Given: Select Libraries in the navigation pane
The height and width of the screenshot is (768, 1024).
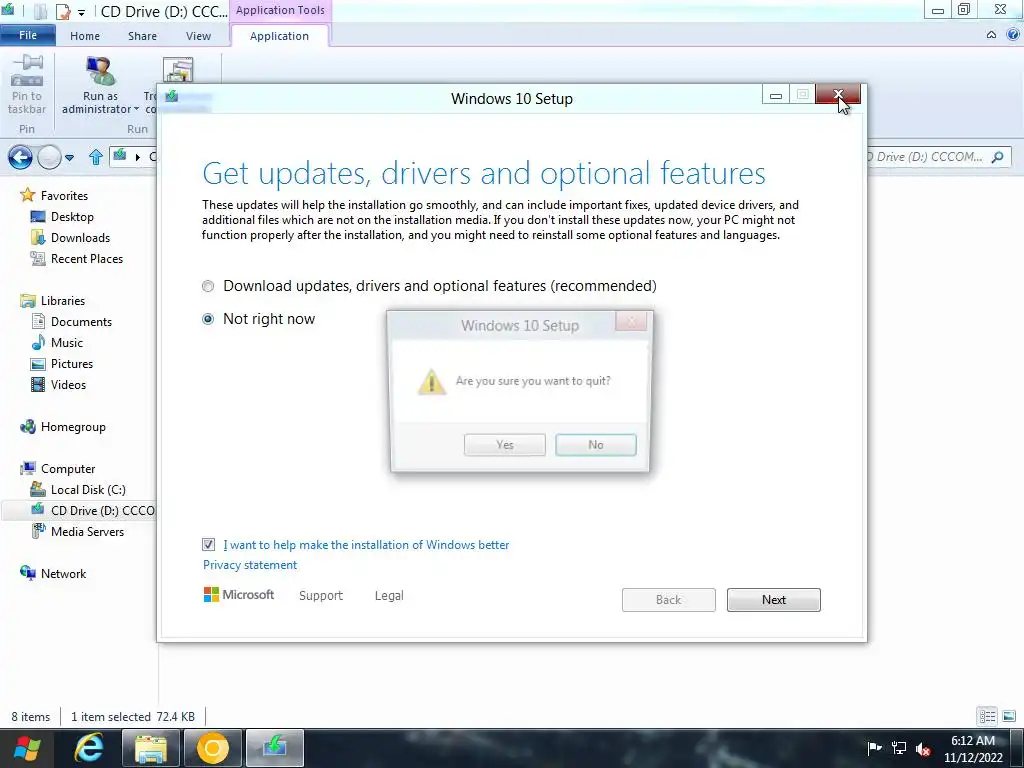Looking at the screenshot, I should coord(52,300).
